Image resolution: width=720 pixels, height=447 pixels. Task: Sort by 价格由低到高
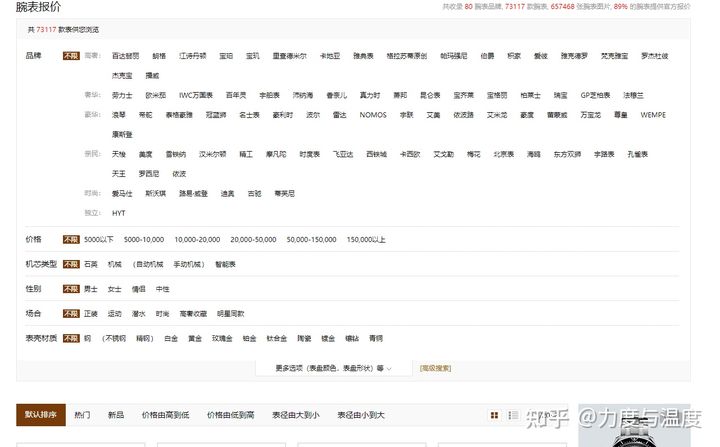231,415
